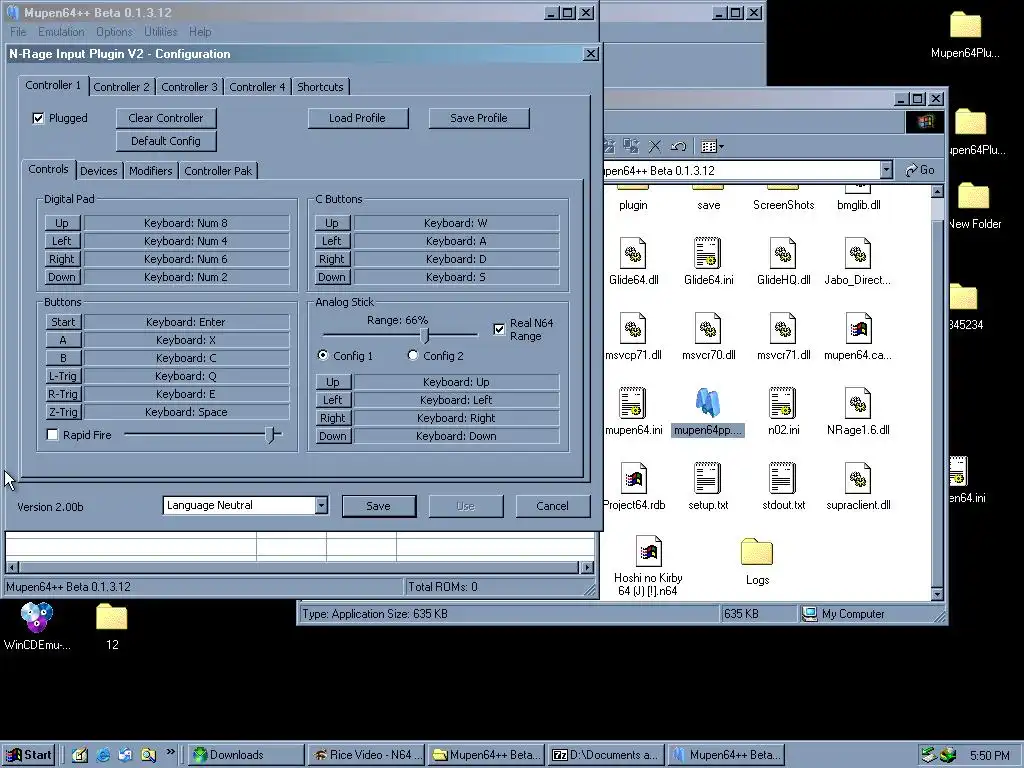
Task: Enable the Rapid Fire checkbox
Action: (52, 435)
